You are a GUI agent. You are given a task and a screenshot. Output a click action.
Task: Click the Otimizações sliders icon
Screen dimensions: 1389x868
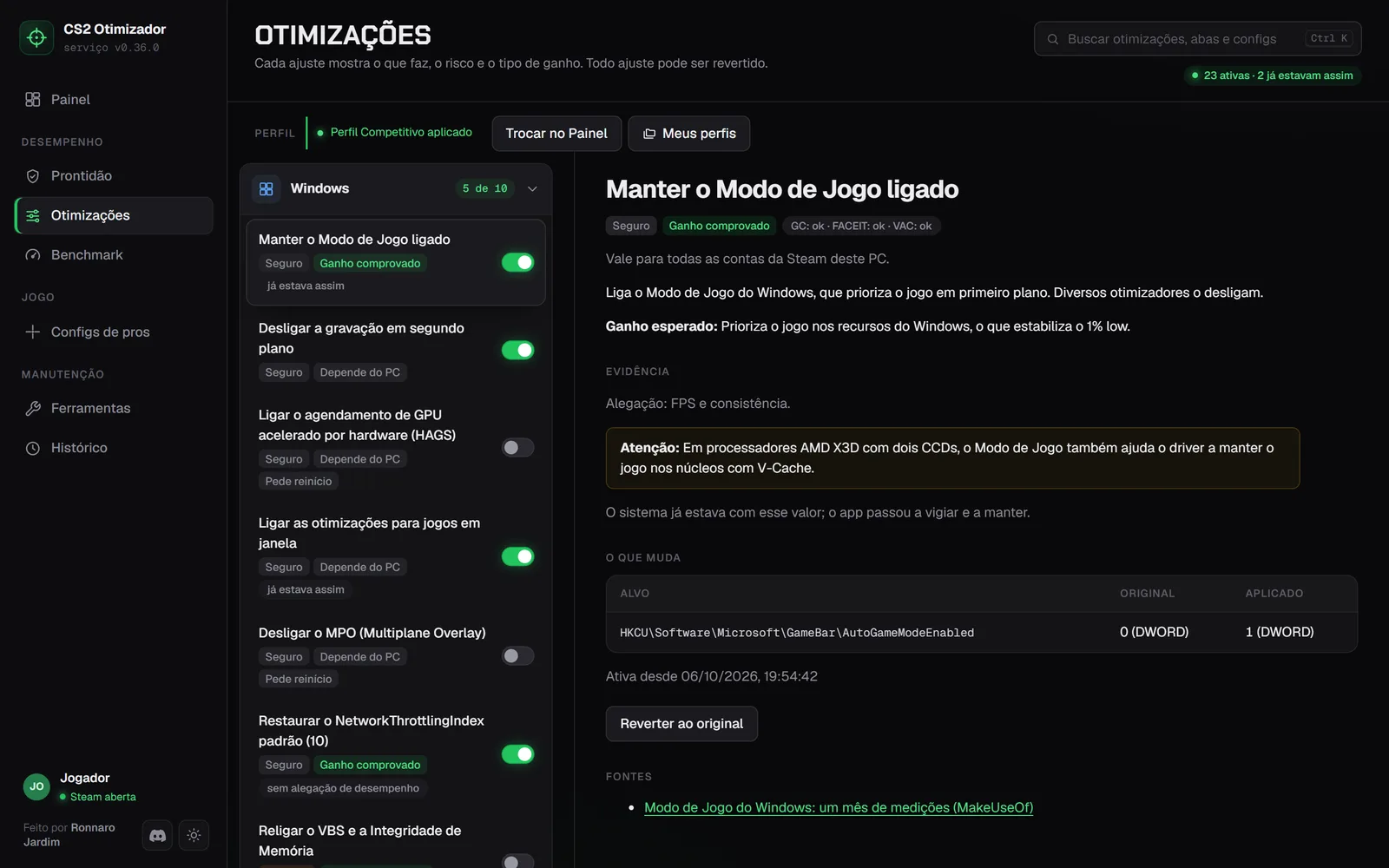pyautogui.click(x=33, y=215)
